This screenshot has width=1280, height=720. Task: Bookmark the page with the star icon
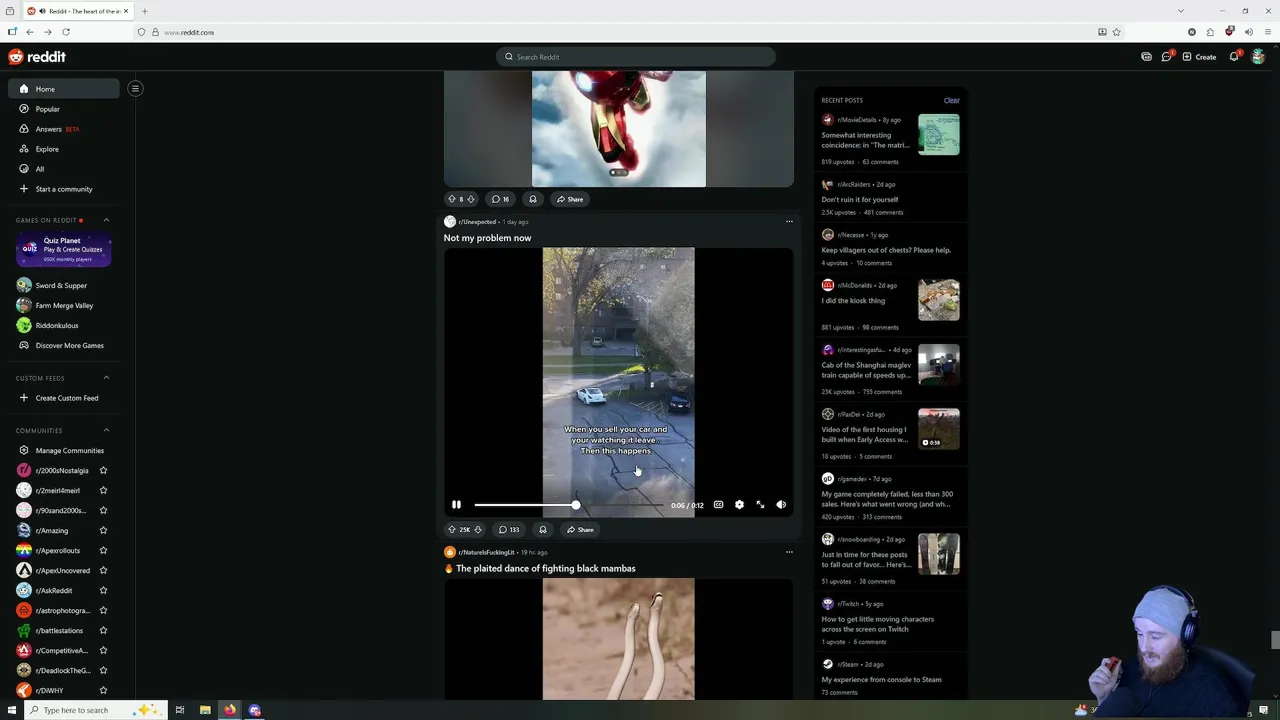coord(1116,32)
